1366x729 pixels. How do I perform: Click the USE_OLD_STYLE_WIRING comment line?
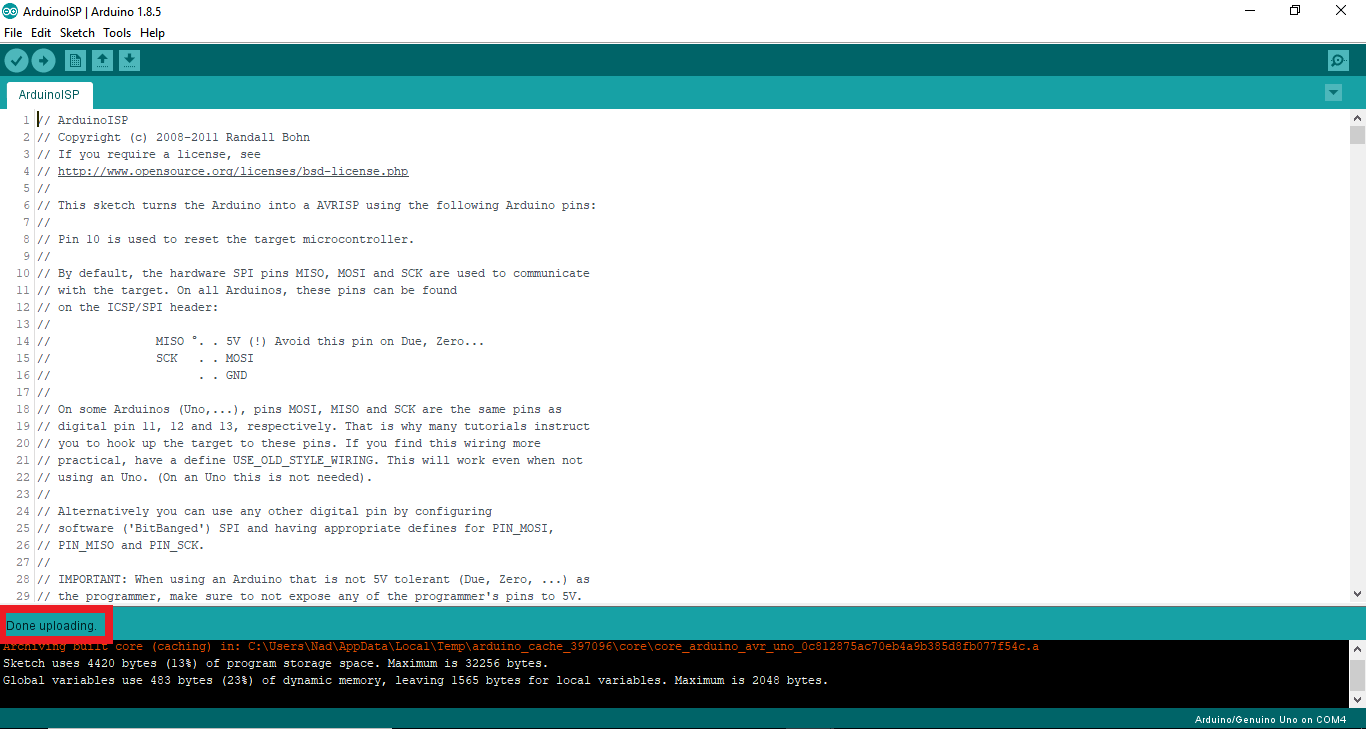(x=310, y=460)
